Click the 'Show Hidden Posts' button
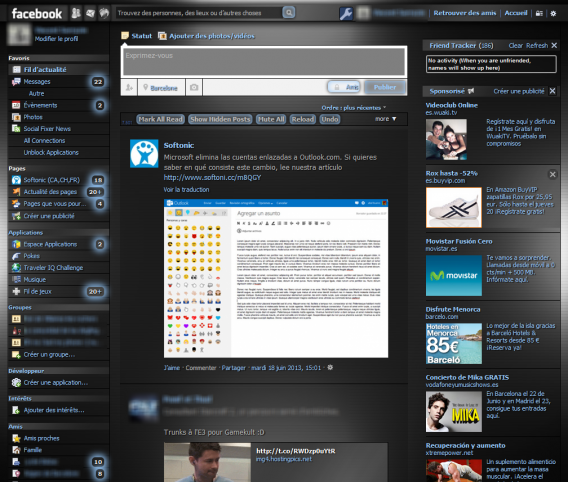 pos(220,119)
